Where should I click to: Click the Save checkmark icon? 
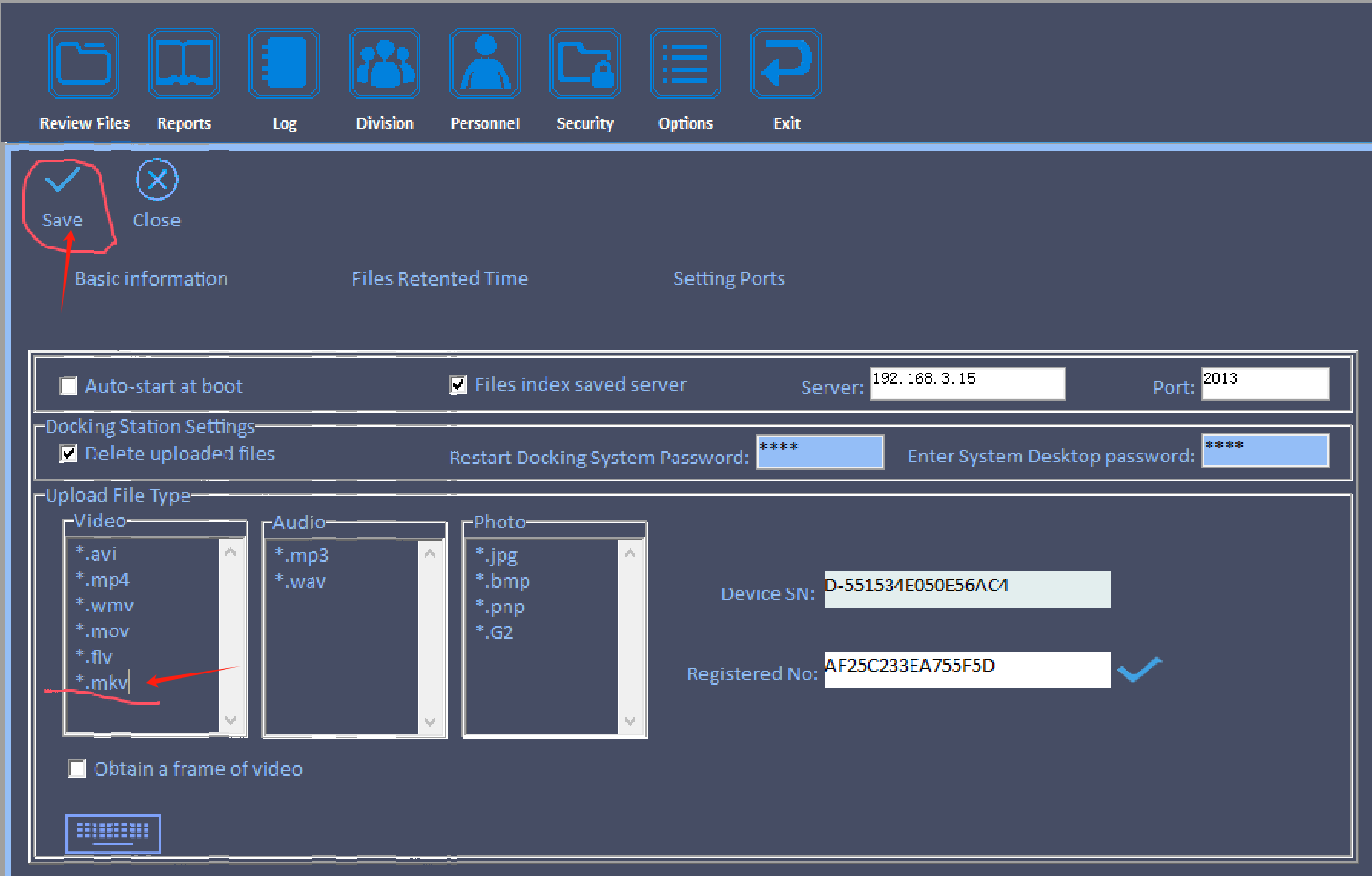pos(62,180)
